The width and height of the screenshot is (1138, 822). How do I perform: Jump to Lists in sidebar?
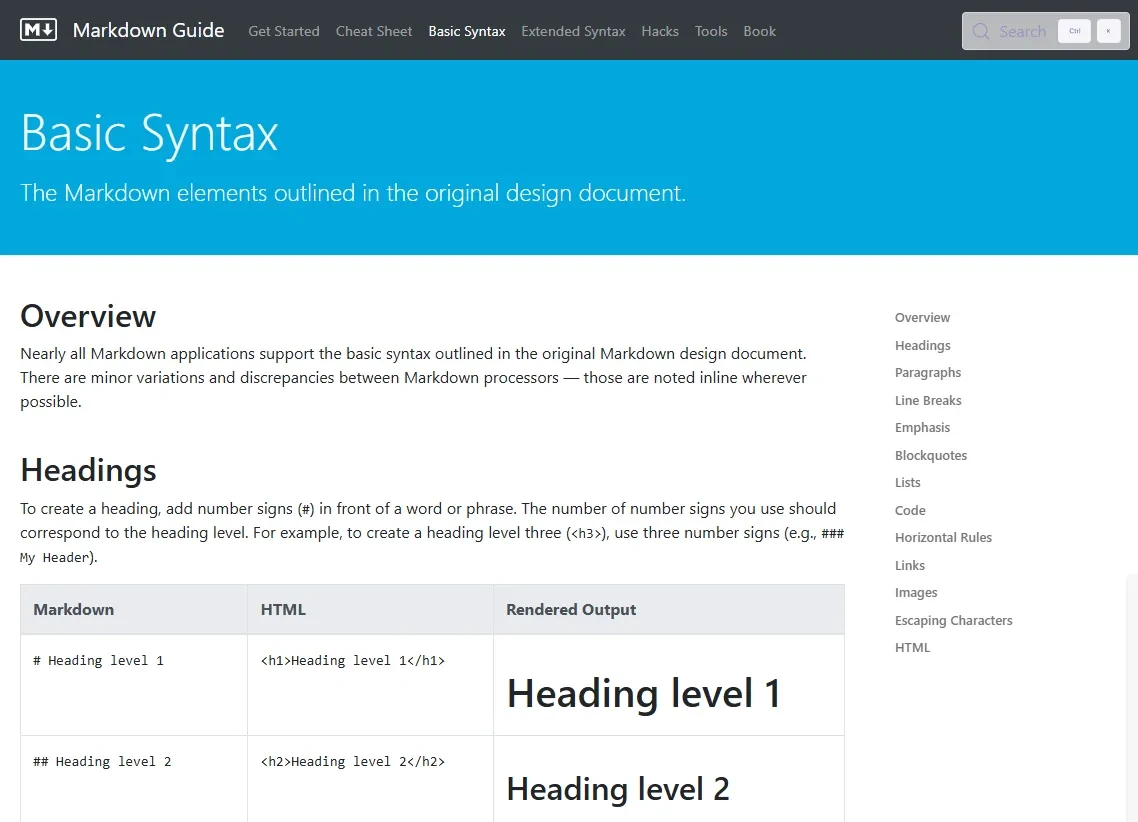coord(907,482)
